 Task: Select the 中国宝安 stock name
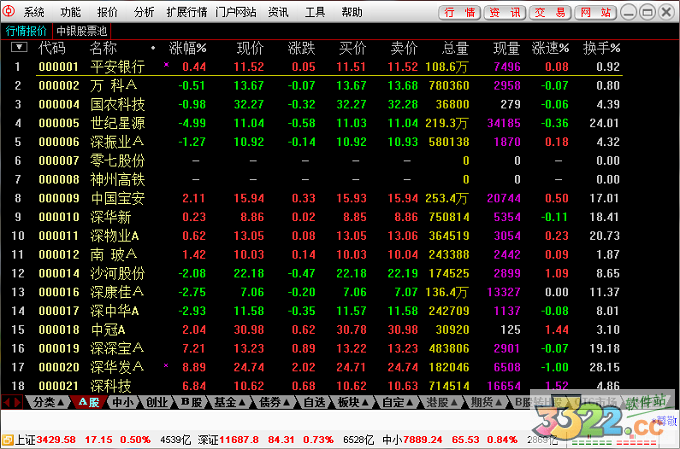[118, 198]
